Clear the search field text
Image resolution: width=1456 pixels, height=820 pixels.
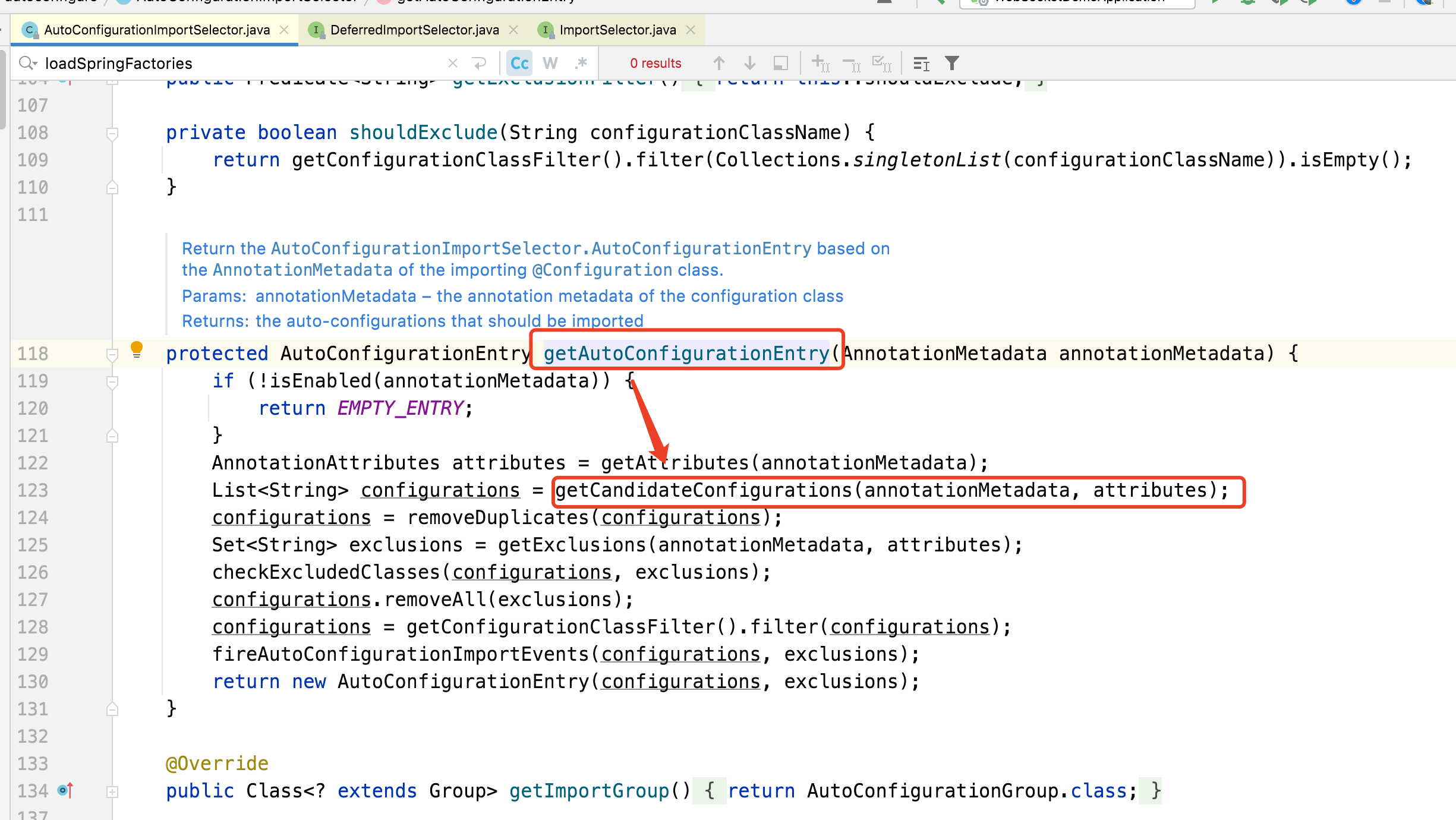pyautogui.click(x=453, y=63)
